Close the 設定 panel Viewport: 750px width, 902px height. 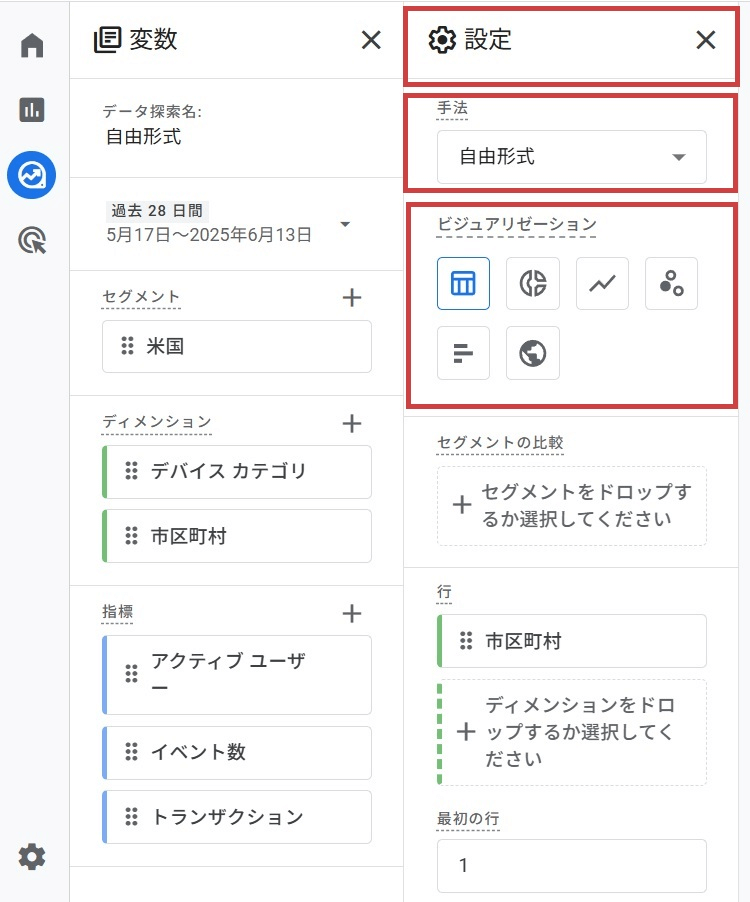point(706,40)
